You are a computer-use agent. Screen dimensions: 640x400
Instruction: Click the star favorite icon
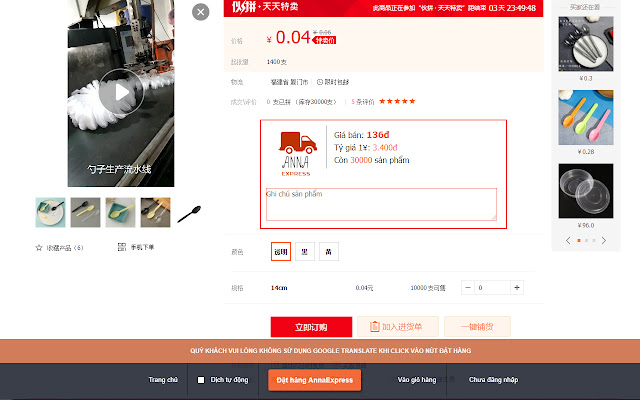pos(39,248)
